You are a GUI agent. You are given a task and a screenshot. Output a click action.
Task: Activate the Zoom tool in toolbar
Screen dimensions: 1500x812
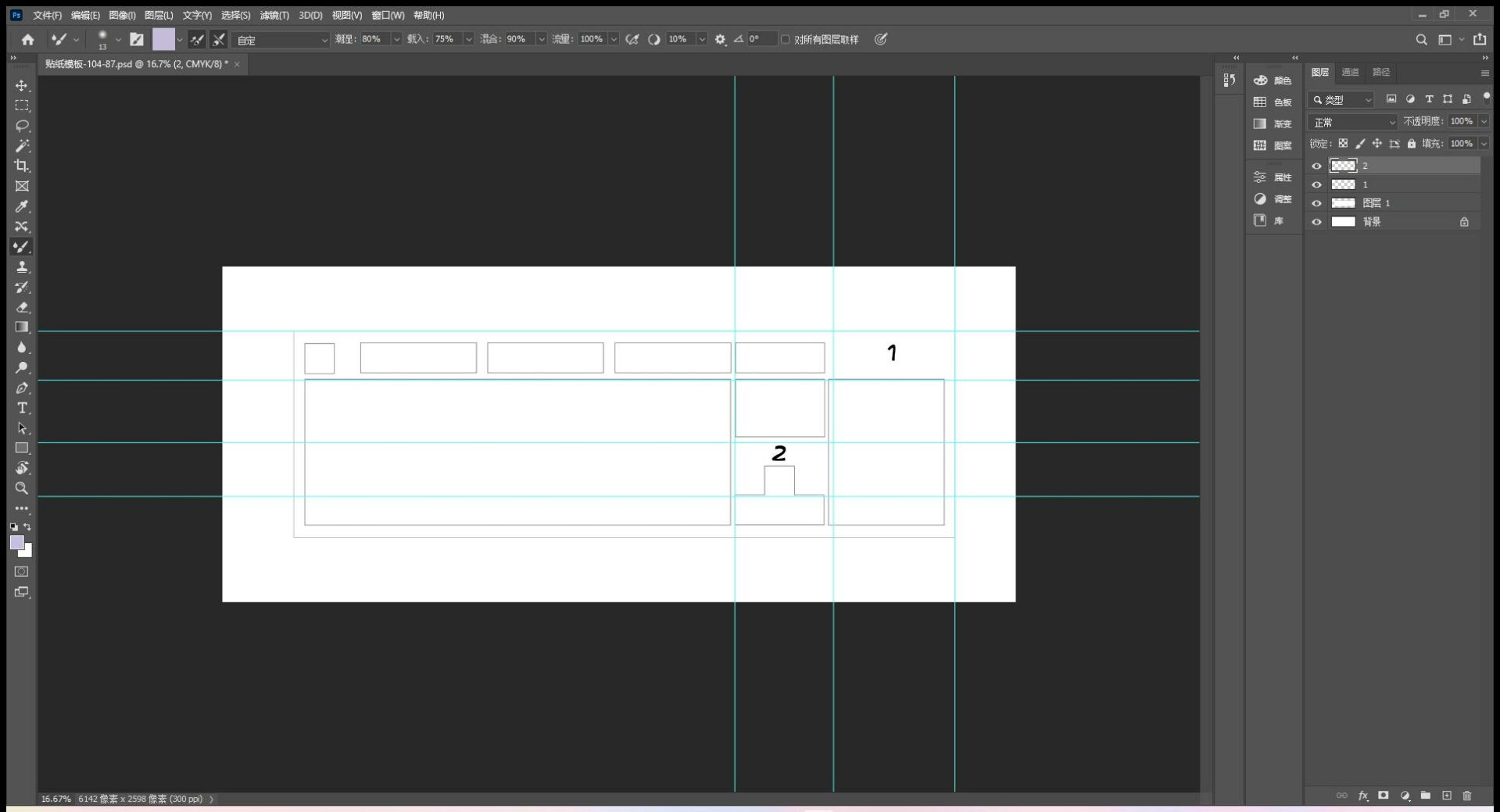[22, 488]
